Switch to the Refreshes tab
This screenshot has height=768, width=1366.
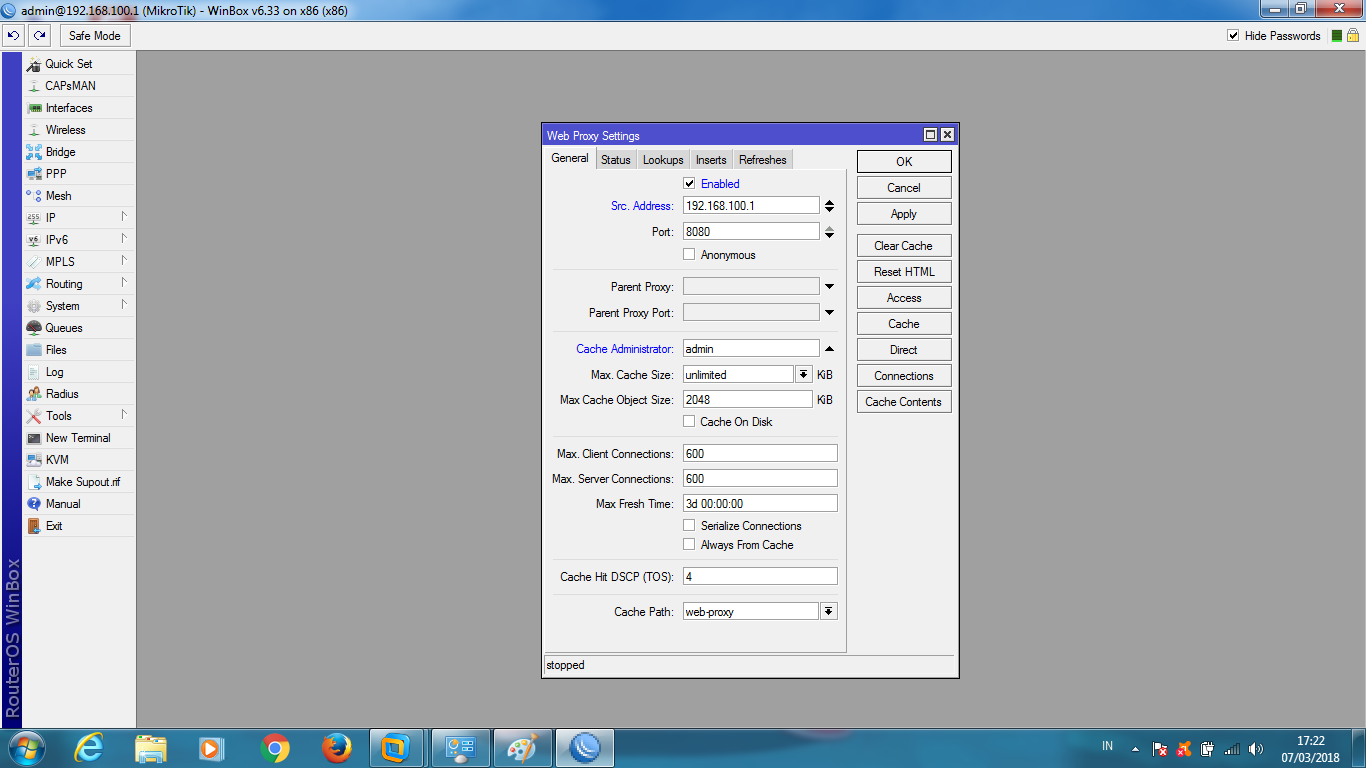(x=763, y=160)
